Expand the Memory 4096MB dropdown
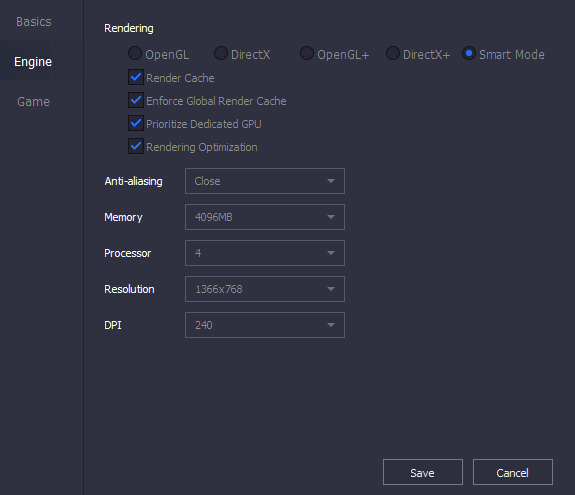This screenshot has height=495, width=575. coord(265,217)
